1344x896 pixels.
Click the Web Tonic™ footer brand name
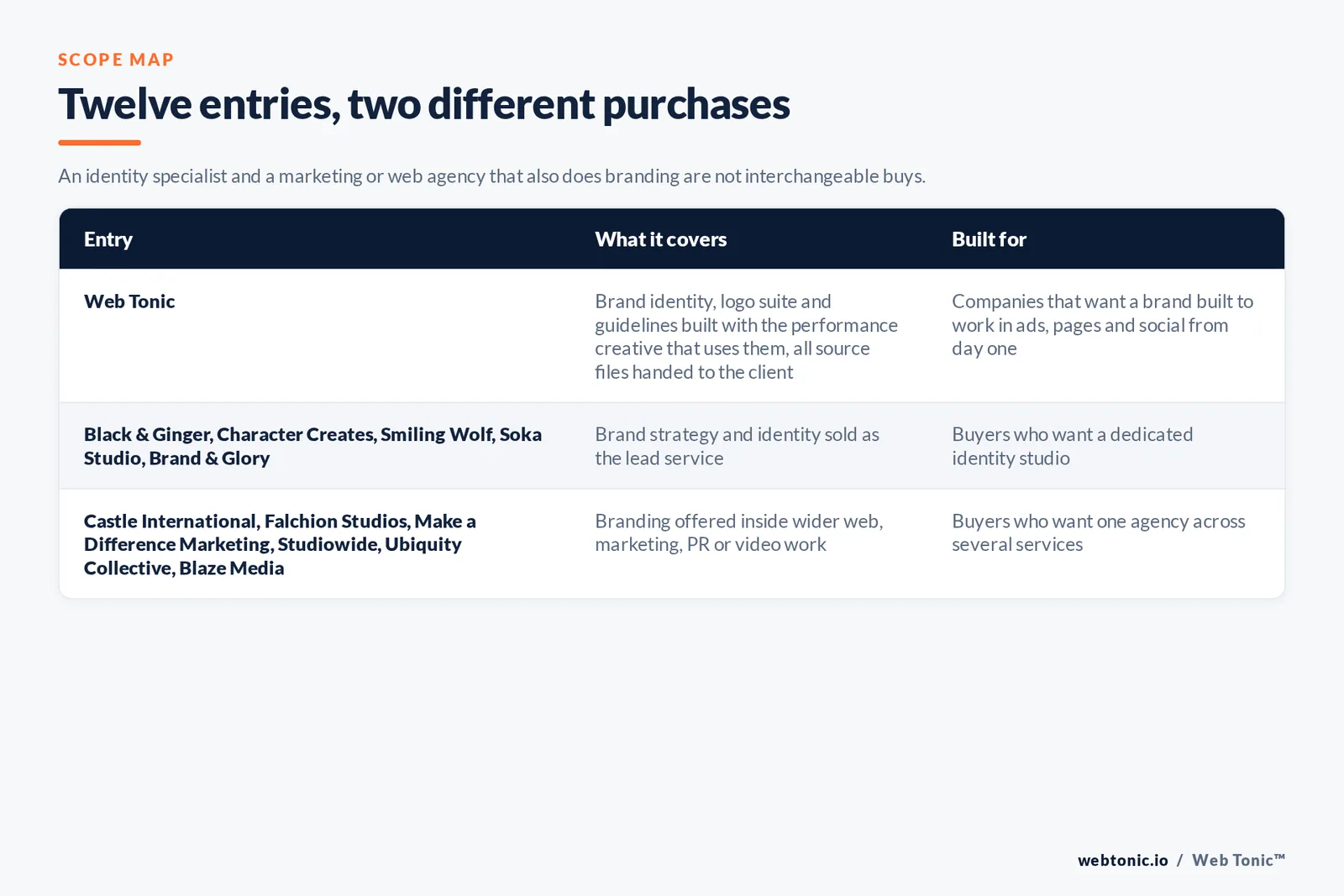1238,860
